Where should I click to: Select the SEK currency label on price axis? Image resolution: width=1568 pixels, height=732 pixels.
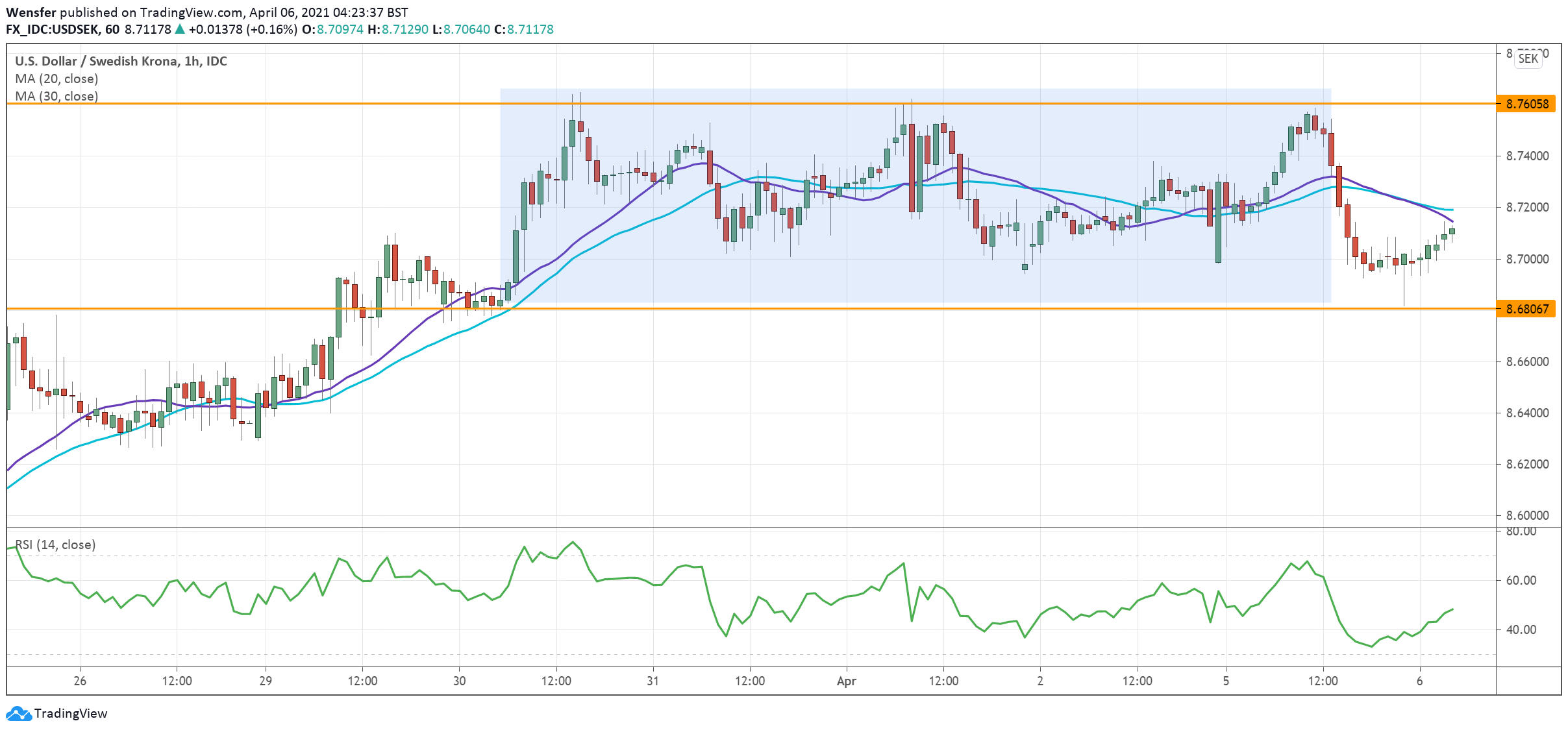(x=1530, y=58)
